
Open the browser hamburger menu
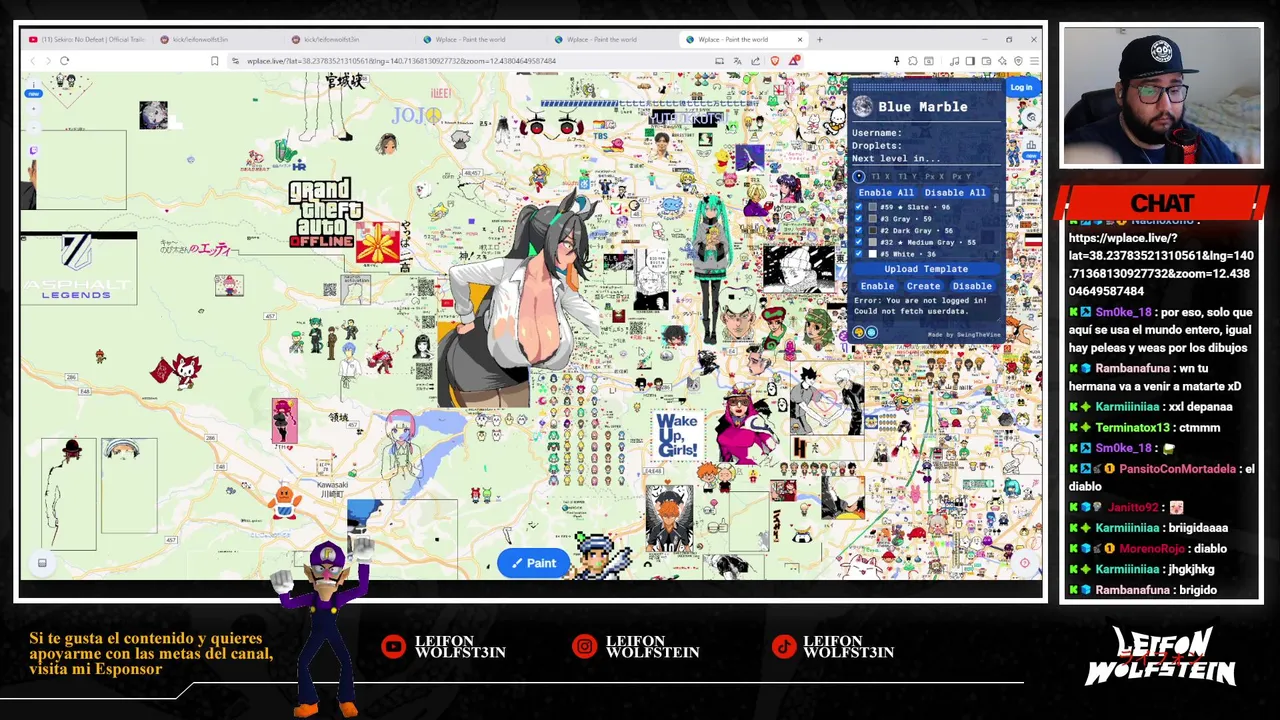[1034, 61]
